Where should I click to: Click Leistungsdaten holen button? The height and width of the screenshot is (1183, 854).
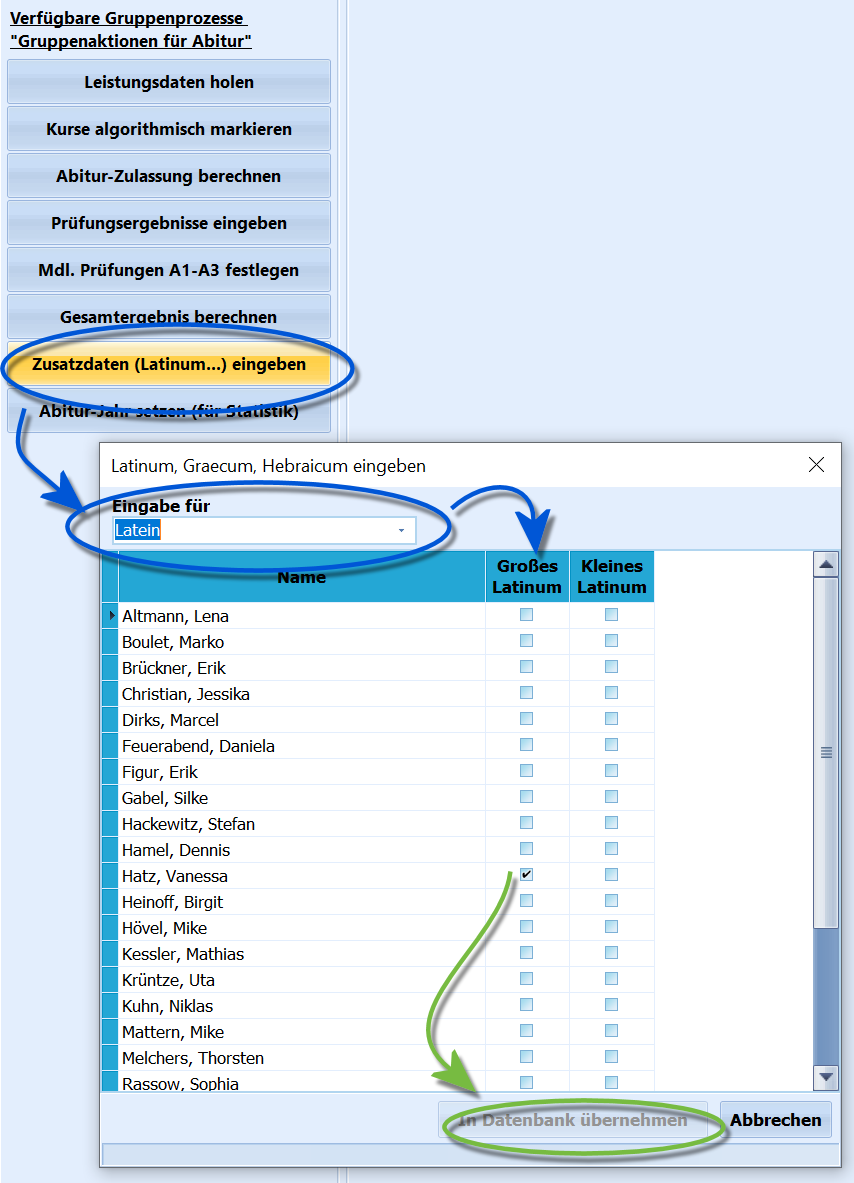click(169, 82)
